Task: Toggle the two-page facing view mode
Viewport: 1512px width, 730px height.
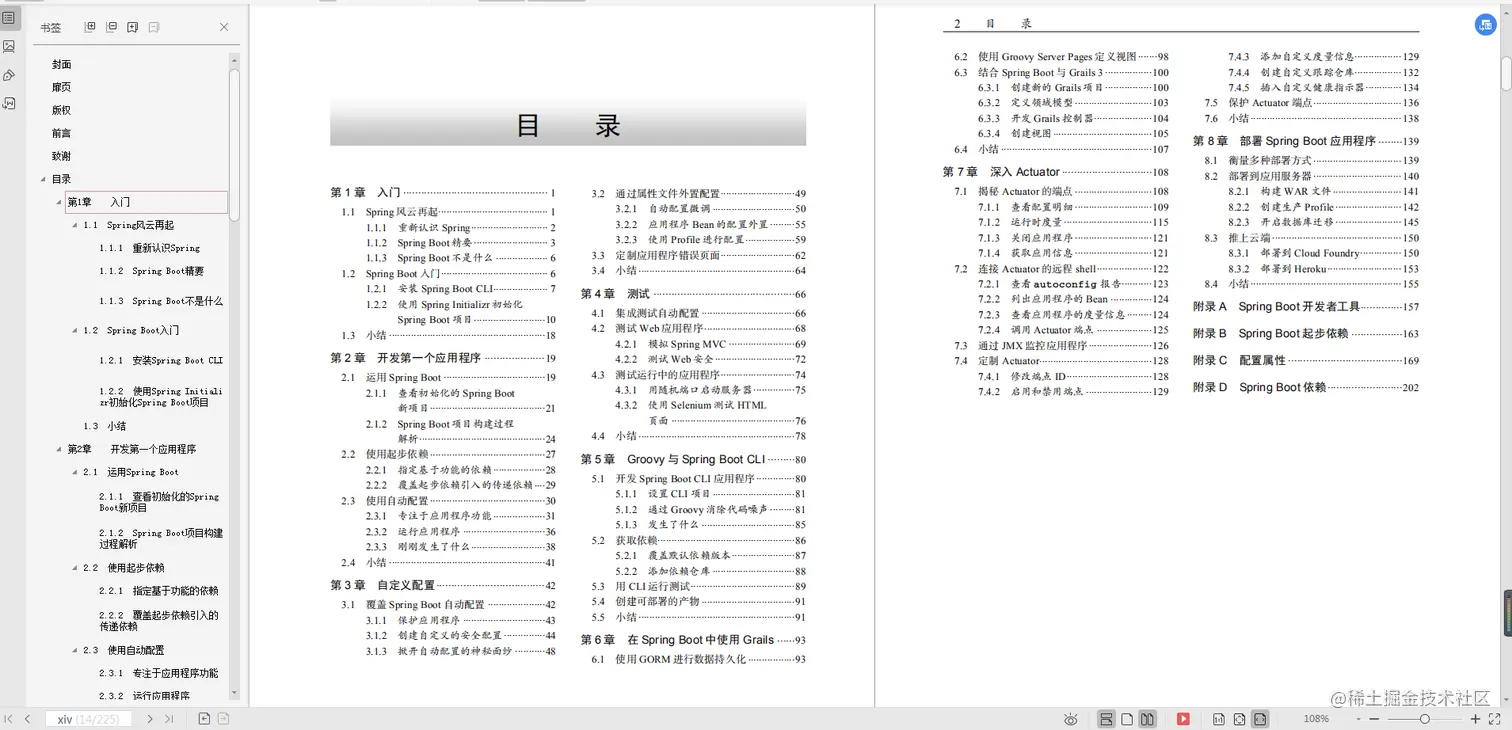Action: pos(1148,718)
